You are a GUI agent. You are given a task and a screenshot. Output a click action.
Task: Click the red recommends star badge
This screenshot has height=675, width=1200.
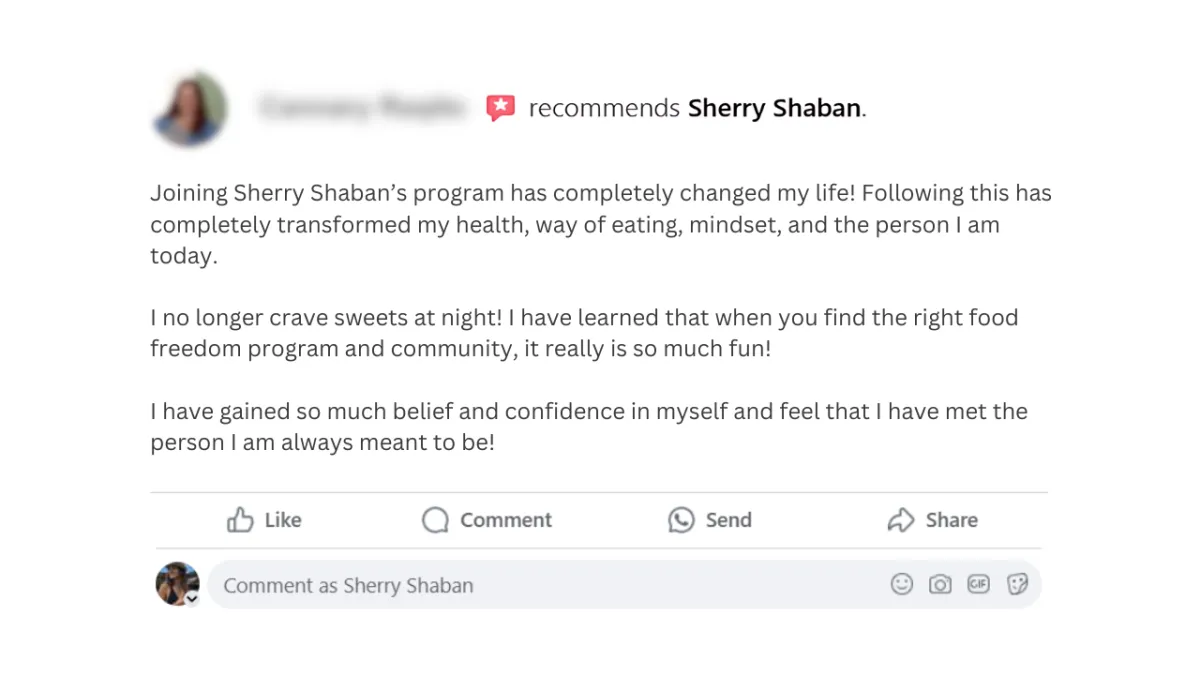(x=501, y=108)
